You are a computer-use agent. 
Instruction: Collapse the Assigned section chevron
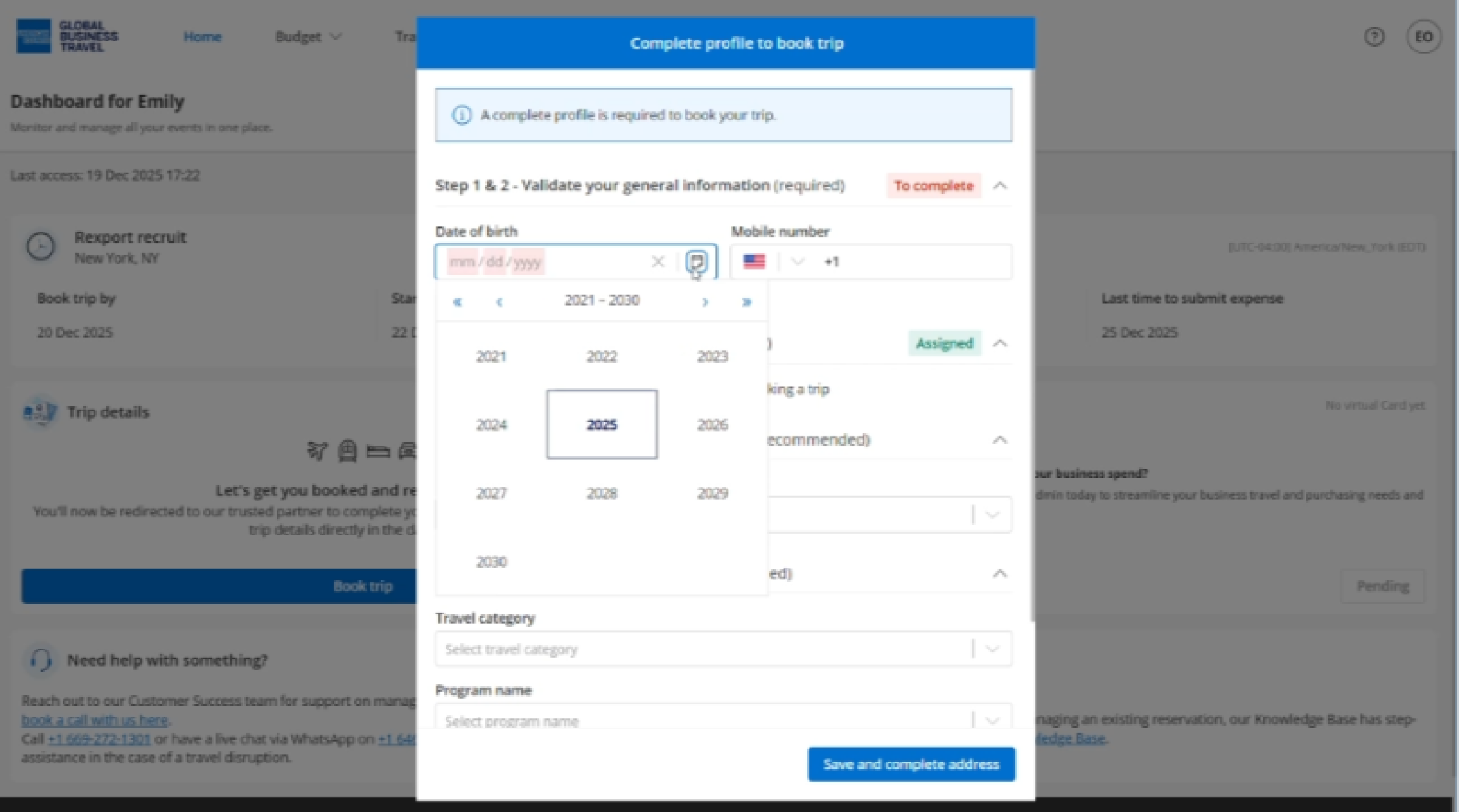pos(1000,343)
